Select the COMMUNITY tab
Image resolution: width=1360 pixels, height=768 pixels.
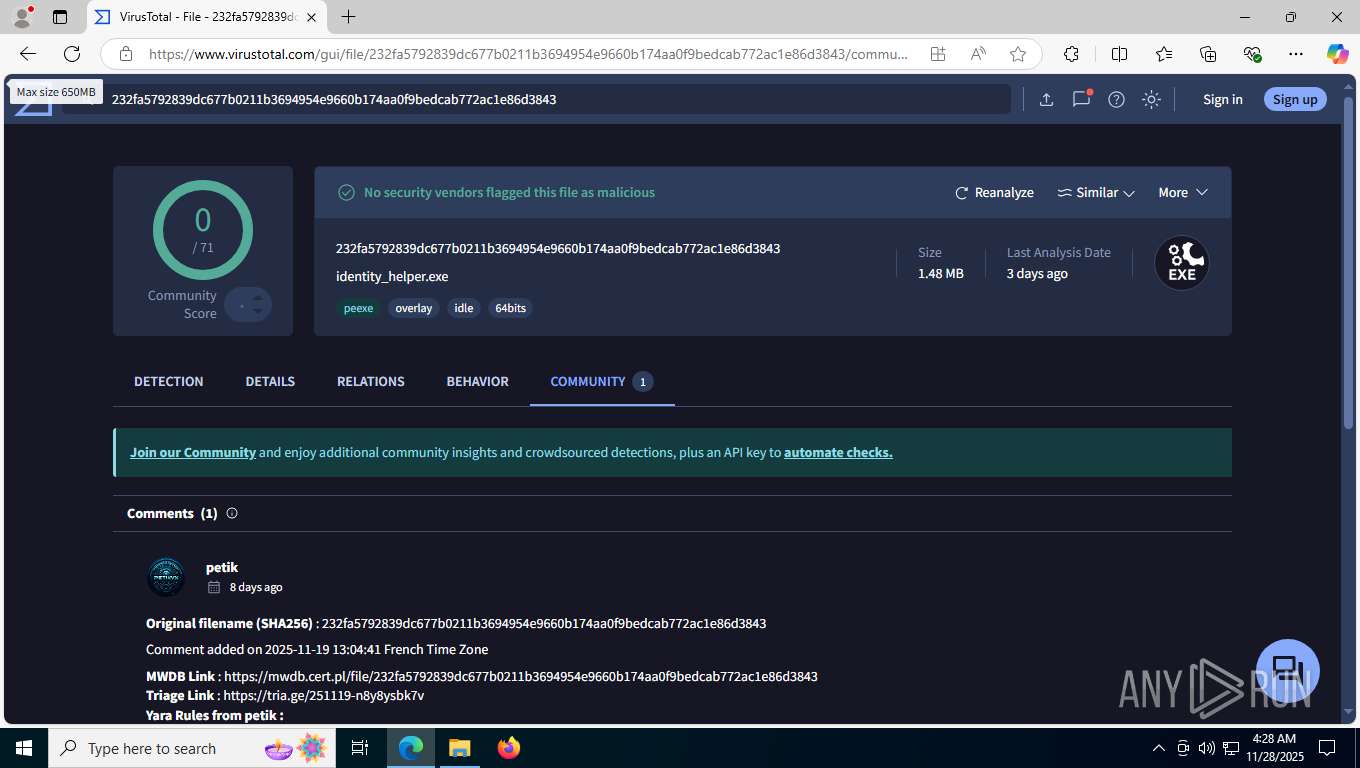(x=602, y=381)
